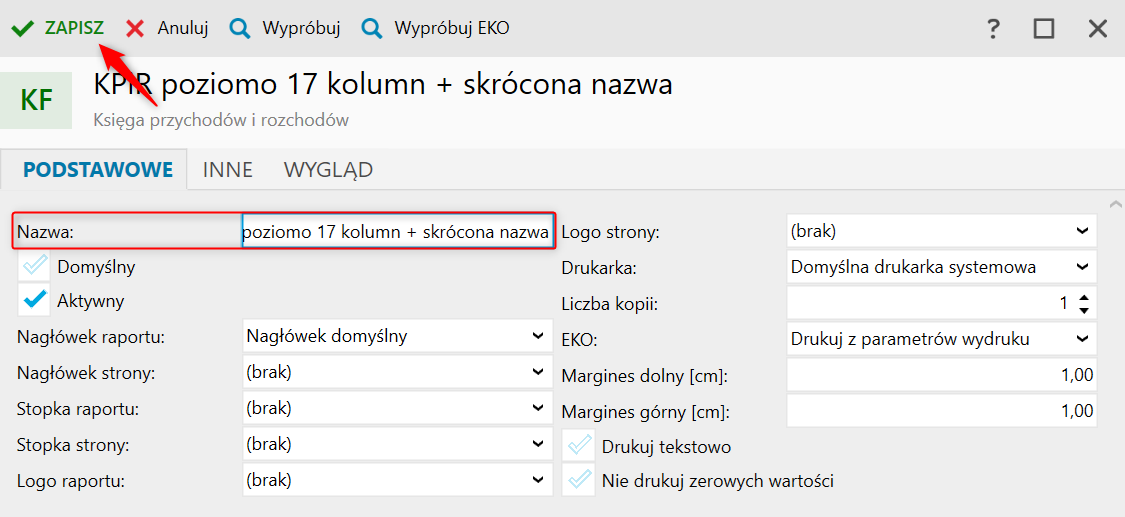Click the red X Anuluj icon

135,29
